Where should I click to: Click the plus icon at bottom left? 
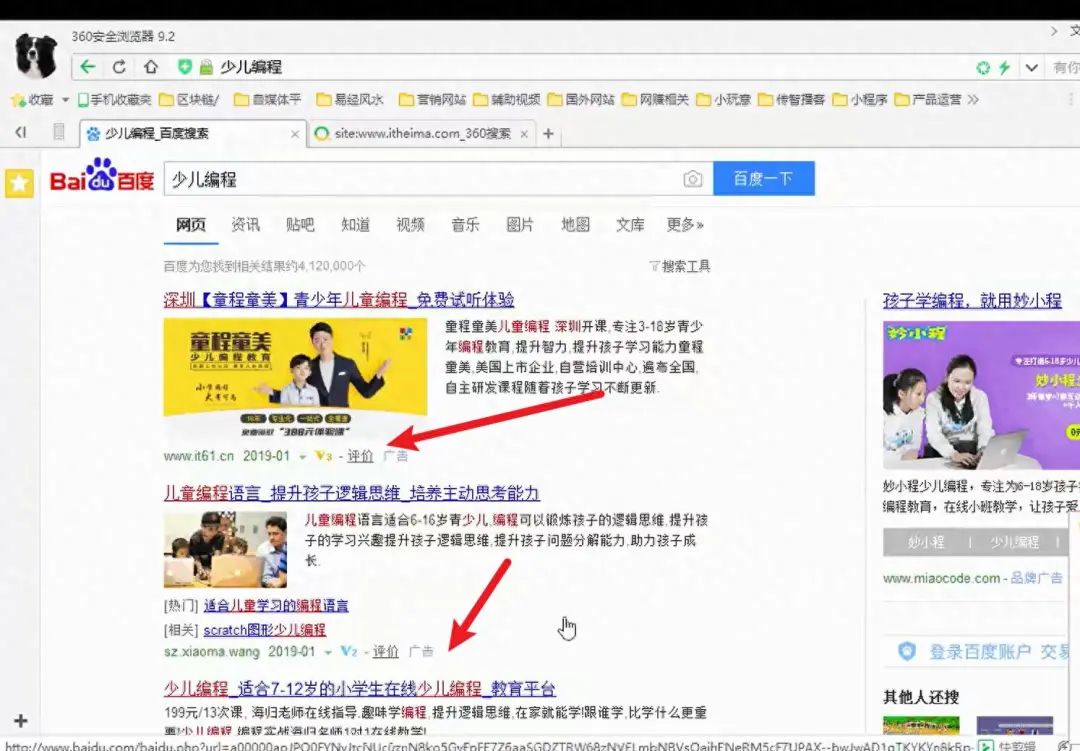point(21,721)
